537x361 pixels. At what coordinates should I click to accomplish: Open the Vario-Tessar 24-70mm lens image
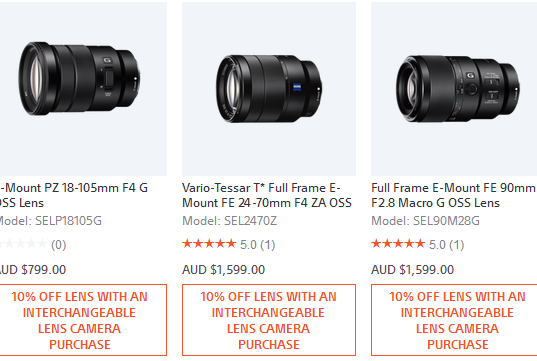269,89
